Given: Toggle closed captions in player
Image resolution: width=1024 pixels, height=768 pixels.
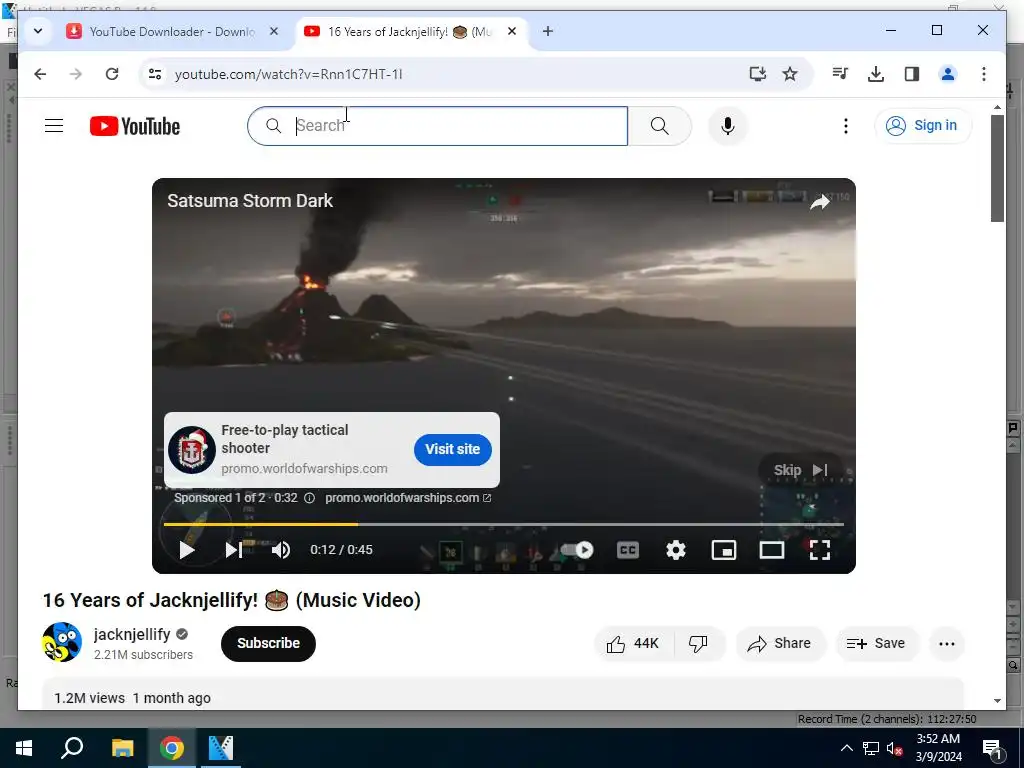Looking at the screenshot, I should tap(628, 550).
